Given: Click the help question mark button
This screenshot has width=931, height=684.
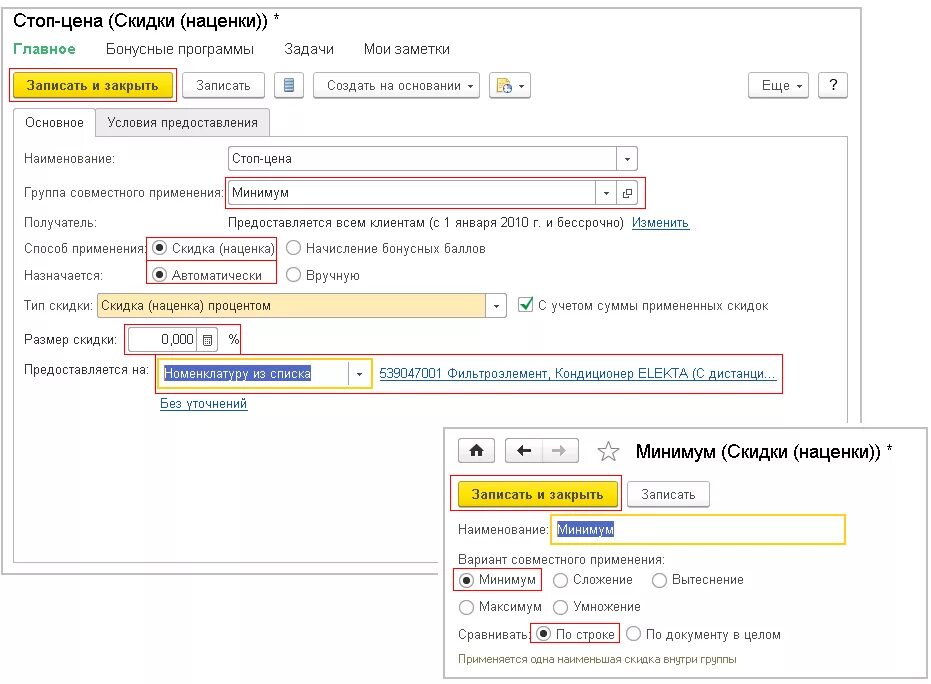Looking at the screenshot, I should pyautogui.click(x=832, y=86).
